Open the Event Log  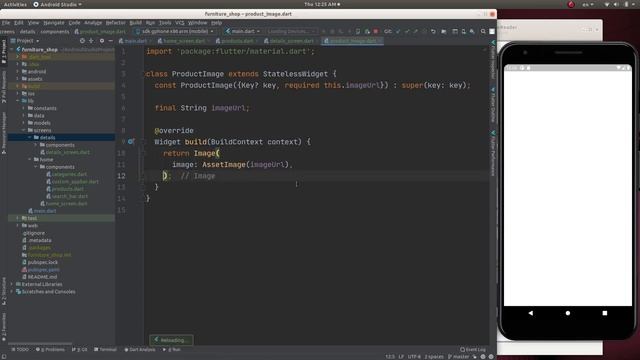(x=473, y=349)
